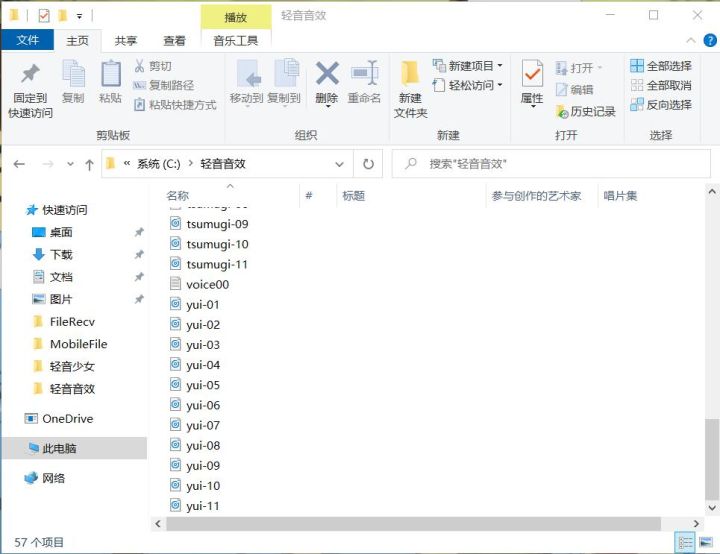Click the vertical scrollbar down arrow
Screen dimensions: 720x554
(x=712, y=508)
